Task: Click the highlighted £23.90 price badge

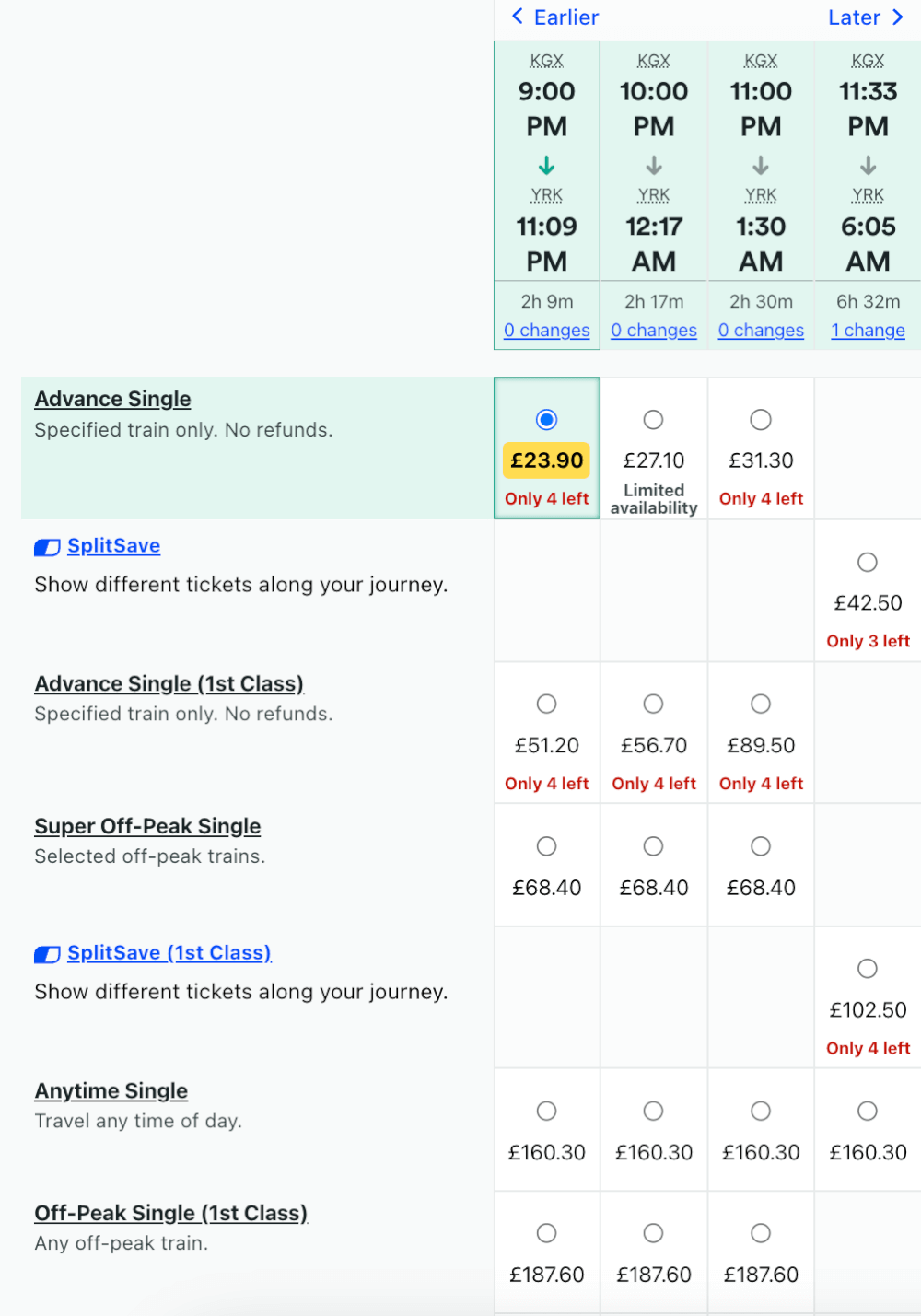Action: [x=547, y=460]
